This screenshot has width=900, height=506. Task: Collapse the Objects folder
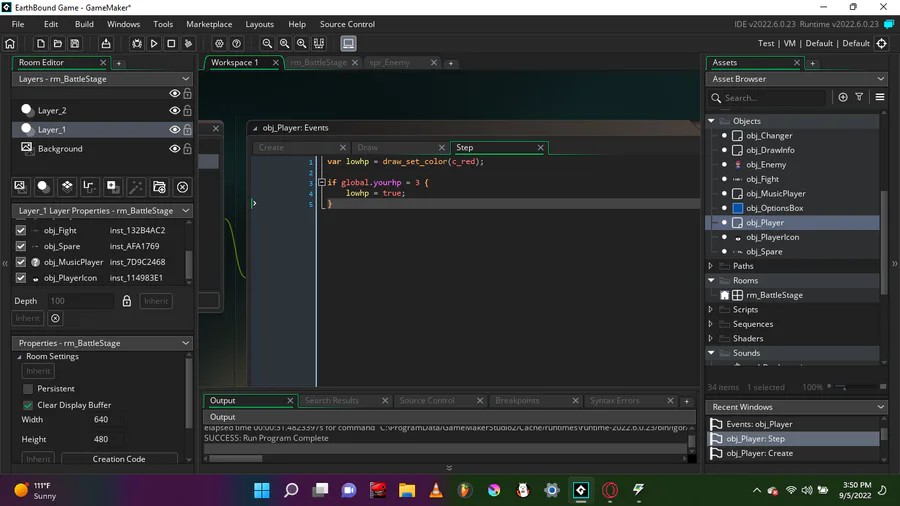pyautogui.click(x=711, y=121)
